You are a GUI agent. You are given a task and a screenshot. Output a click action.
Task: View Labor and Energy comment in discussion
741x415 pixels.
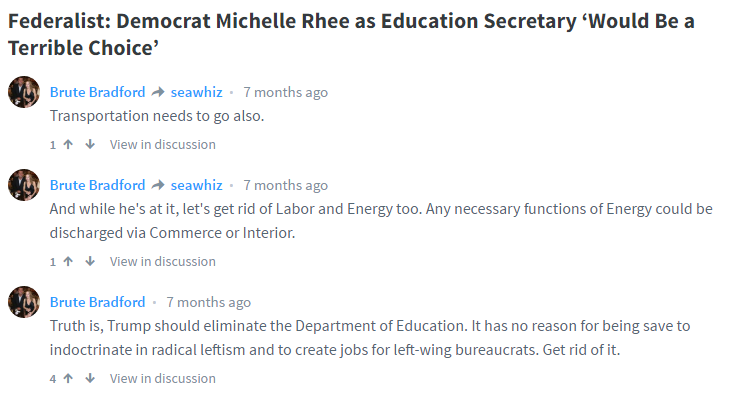[162, 261]
